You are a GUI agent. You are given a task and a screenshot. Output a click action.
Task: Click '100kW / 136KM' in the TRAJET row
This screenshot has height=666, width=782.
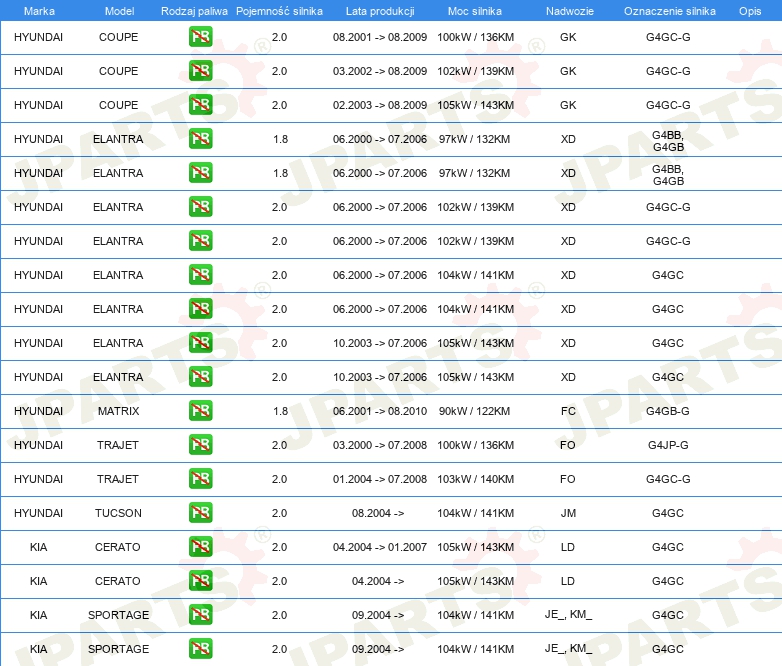click(475, 445)
